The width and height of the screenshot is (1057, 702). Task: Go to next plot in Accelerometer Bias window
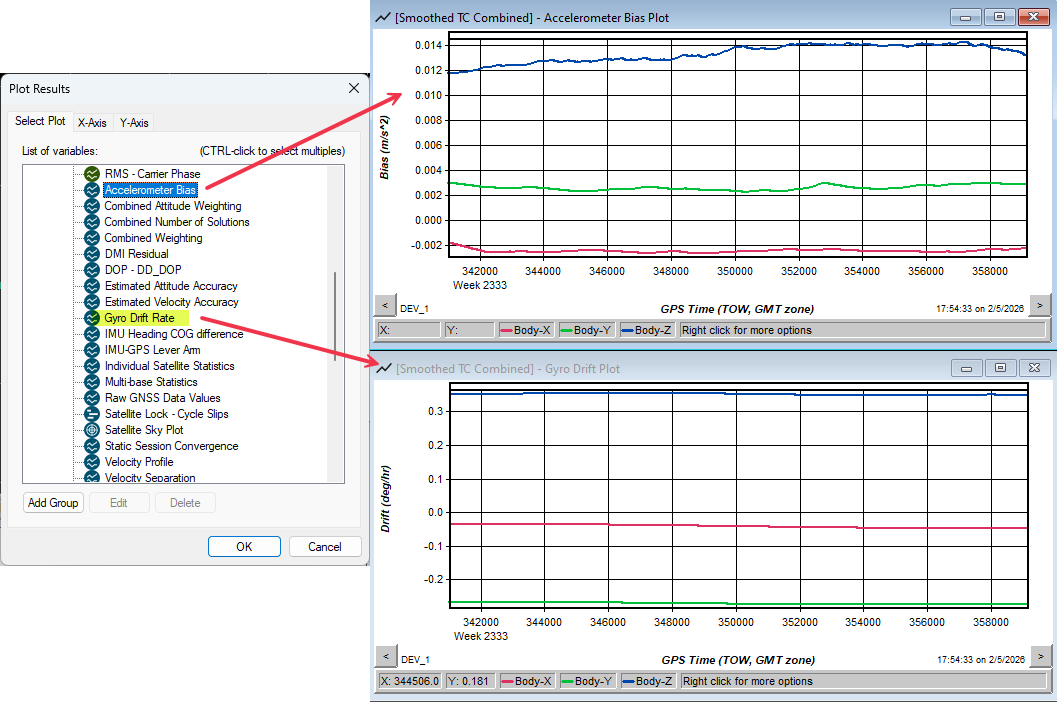[x=1040, y=305]
